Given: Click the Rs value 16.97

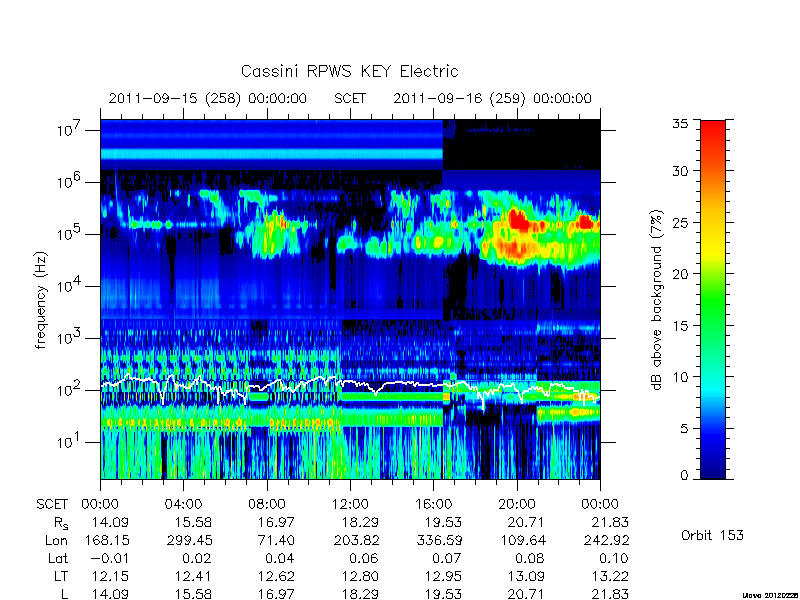Looking at the screenshot, I should [x=276, y=522].
